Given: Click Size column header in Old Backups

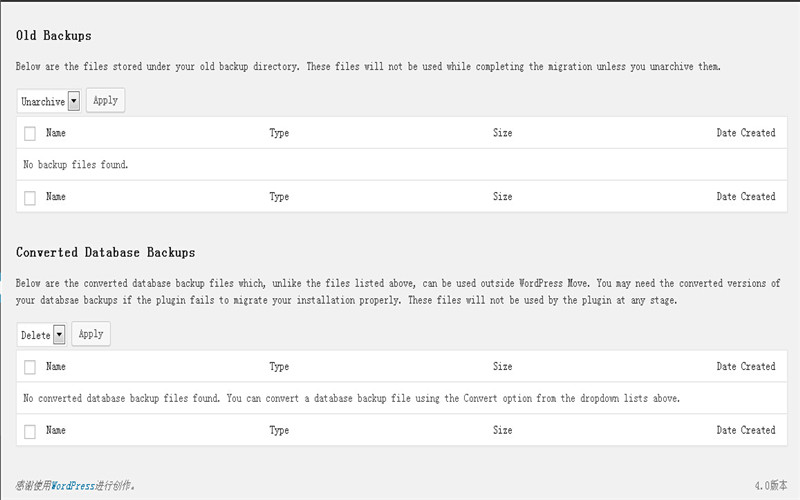Looking at the screenshot, I should click(502, 133).
